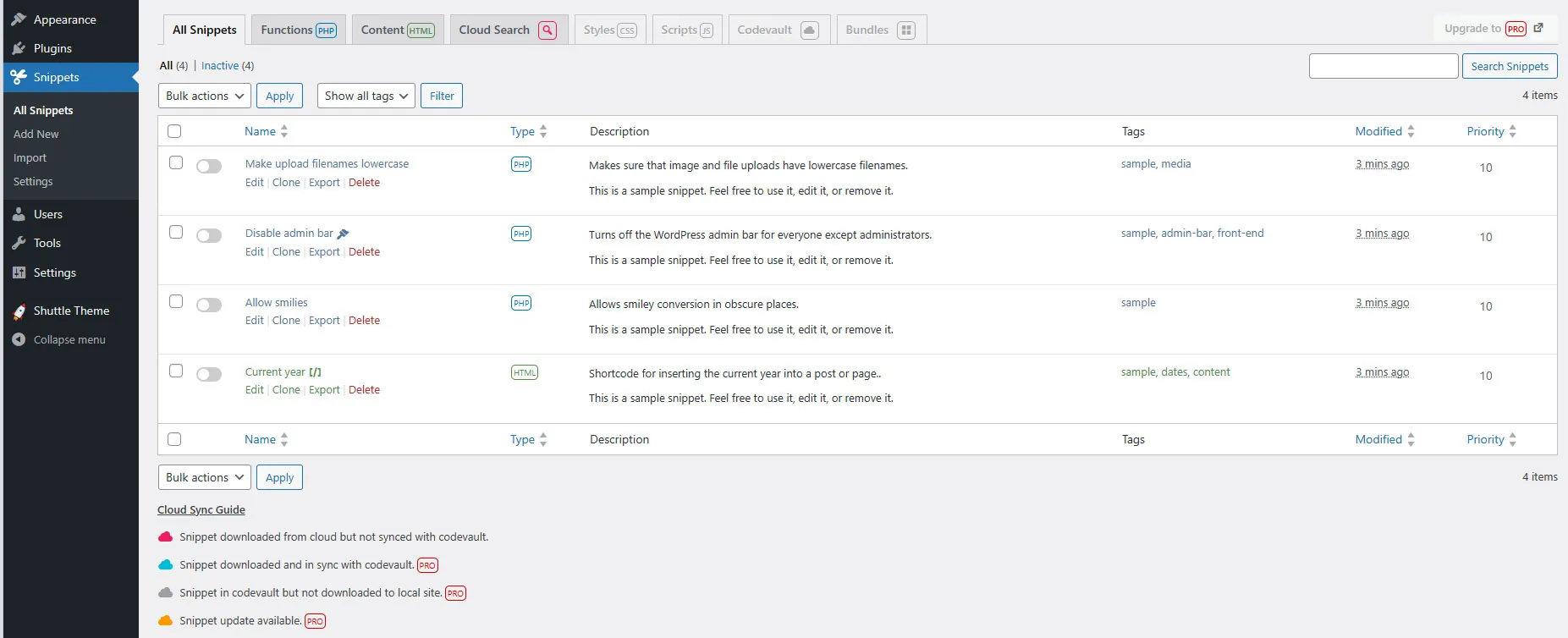Tick the checkbox for Current year snippet

[x=176, y=371]
